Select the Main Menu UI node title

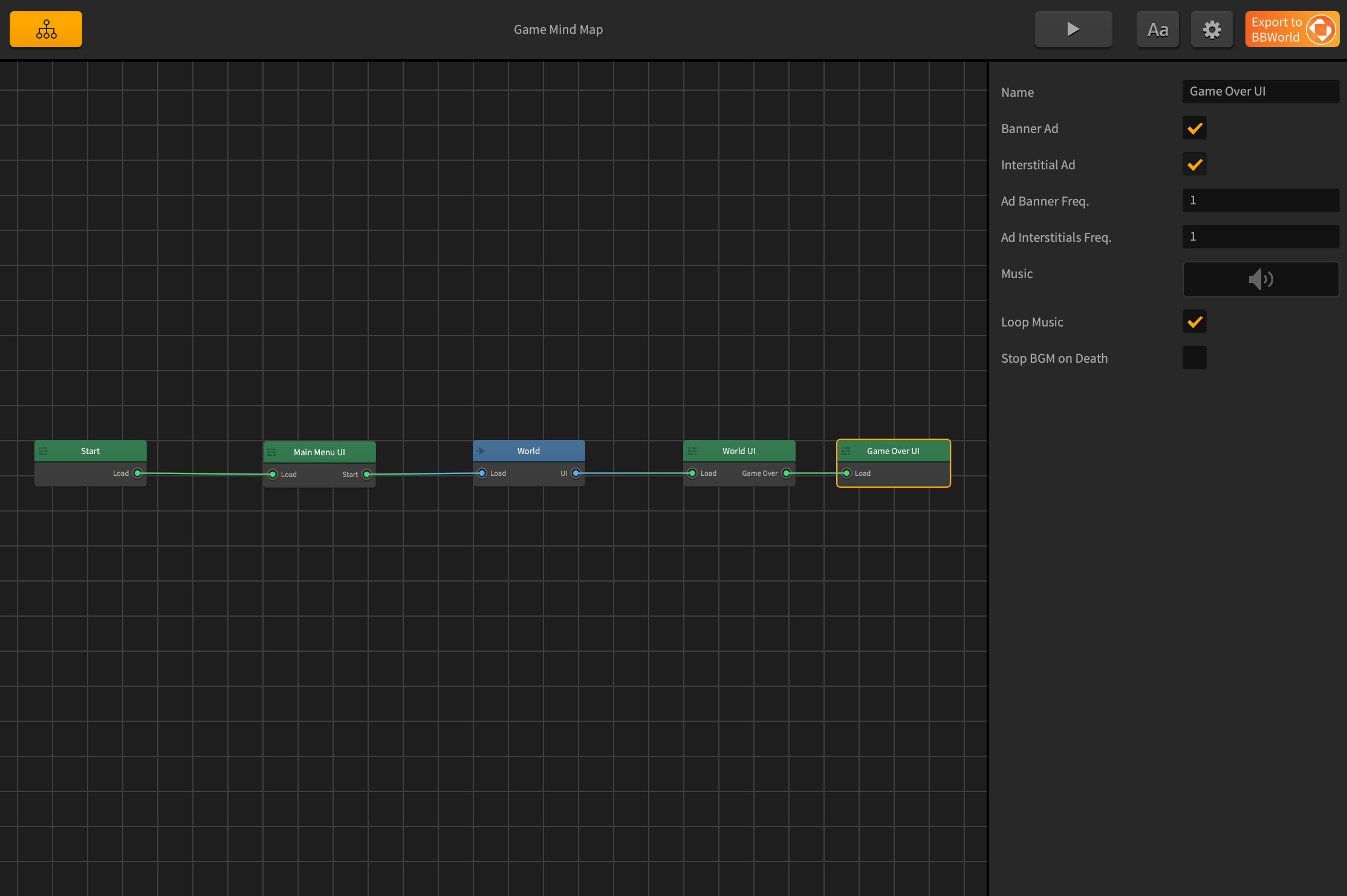pyautogui.click(x=319, y=452)
